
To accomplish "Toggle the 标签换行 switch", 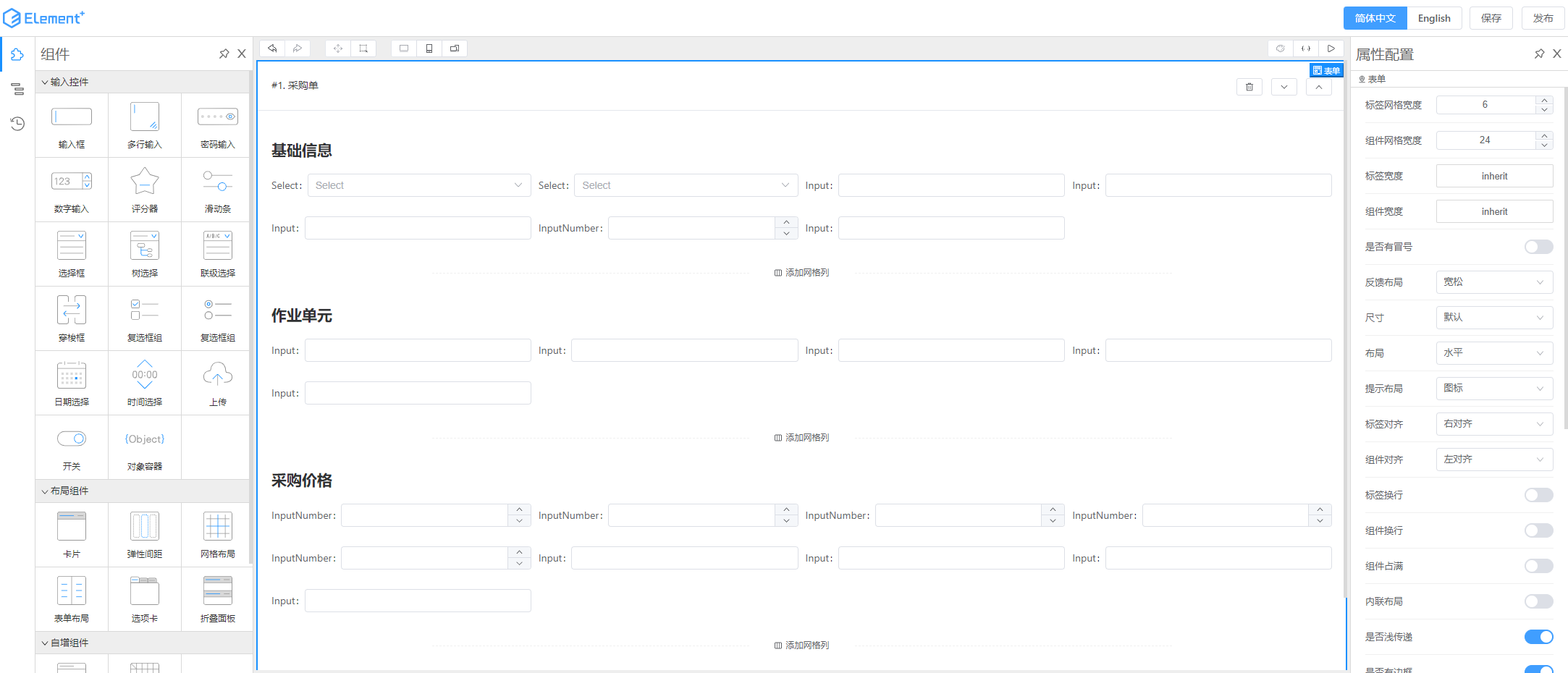I will pyautogui.click(x=1539, y=495).
